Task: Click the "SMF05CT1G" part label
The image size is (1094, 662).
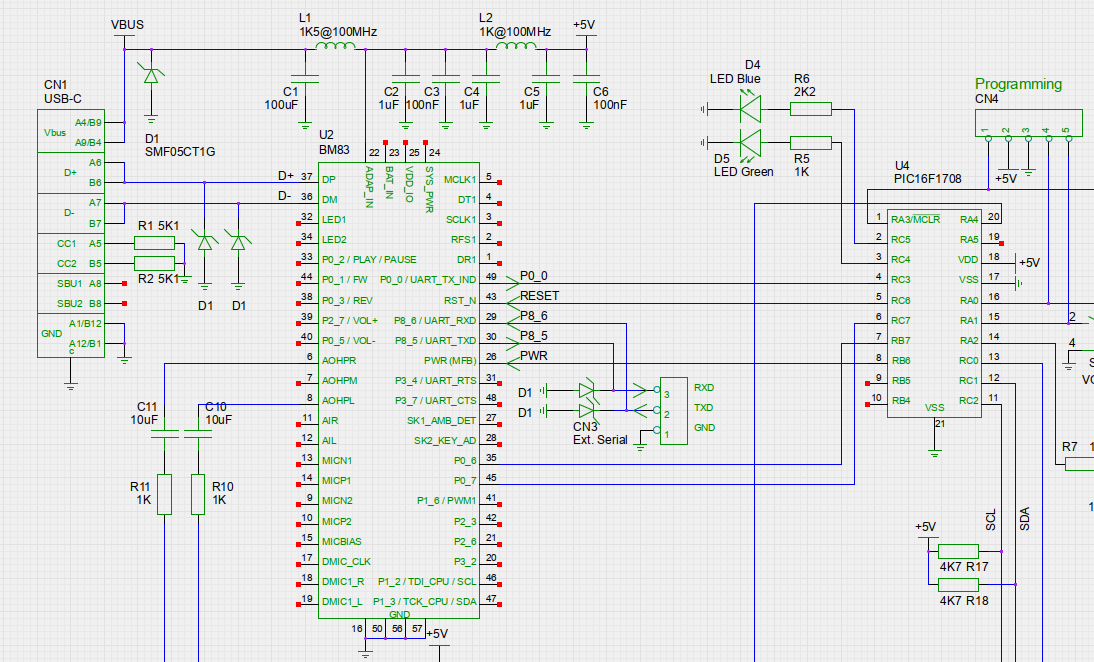Action: click(180, 151)
